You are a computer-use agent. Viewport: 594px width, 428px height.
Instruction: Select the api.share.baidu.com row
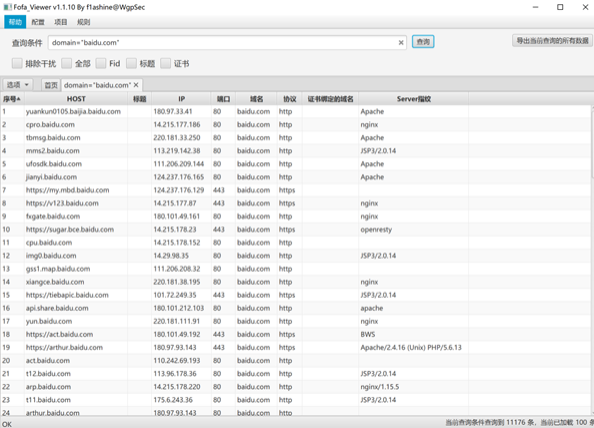(295, 308)
